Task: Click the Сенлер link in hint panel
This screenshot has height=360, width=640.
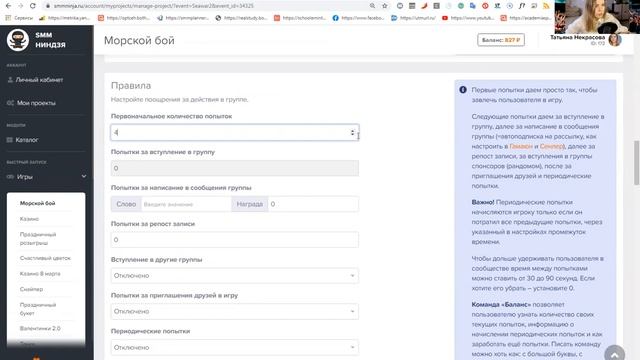Action: tap(551, 146)
